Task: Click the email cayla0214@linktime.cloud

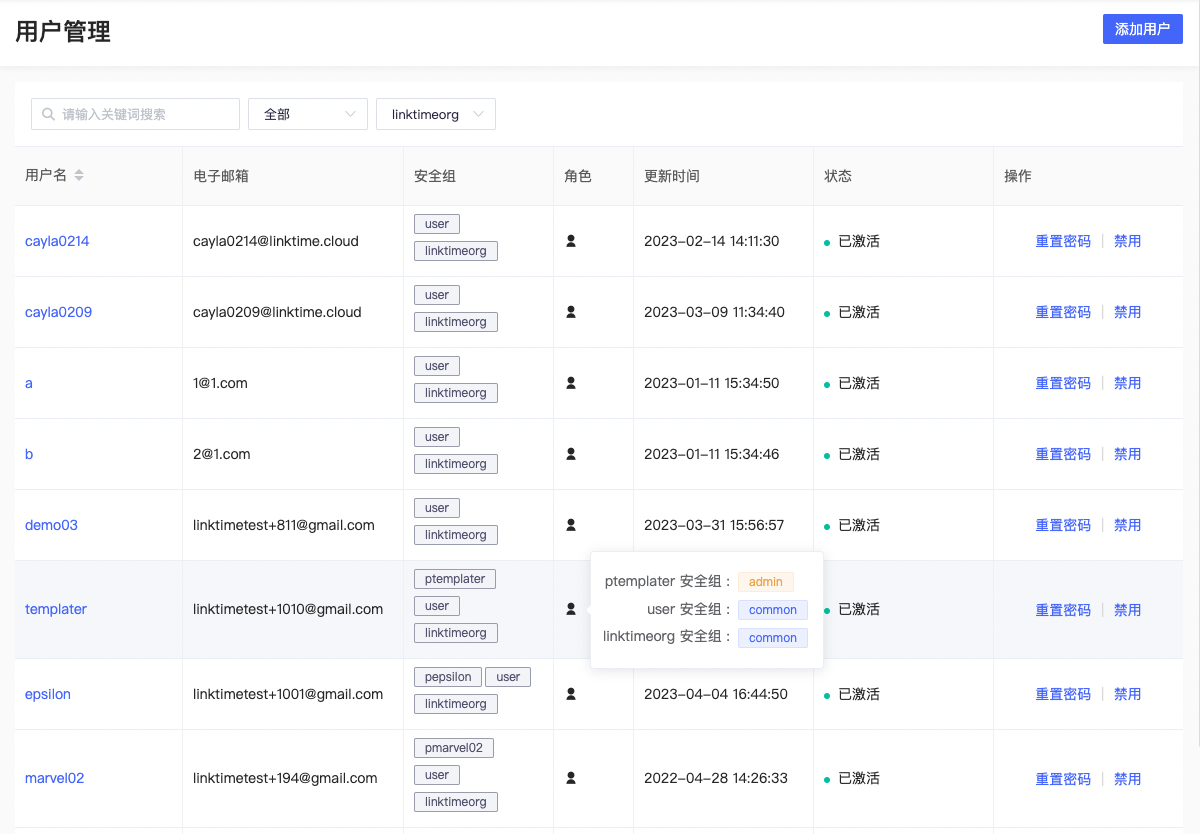Action: [276, 241]
